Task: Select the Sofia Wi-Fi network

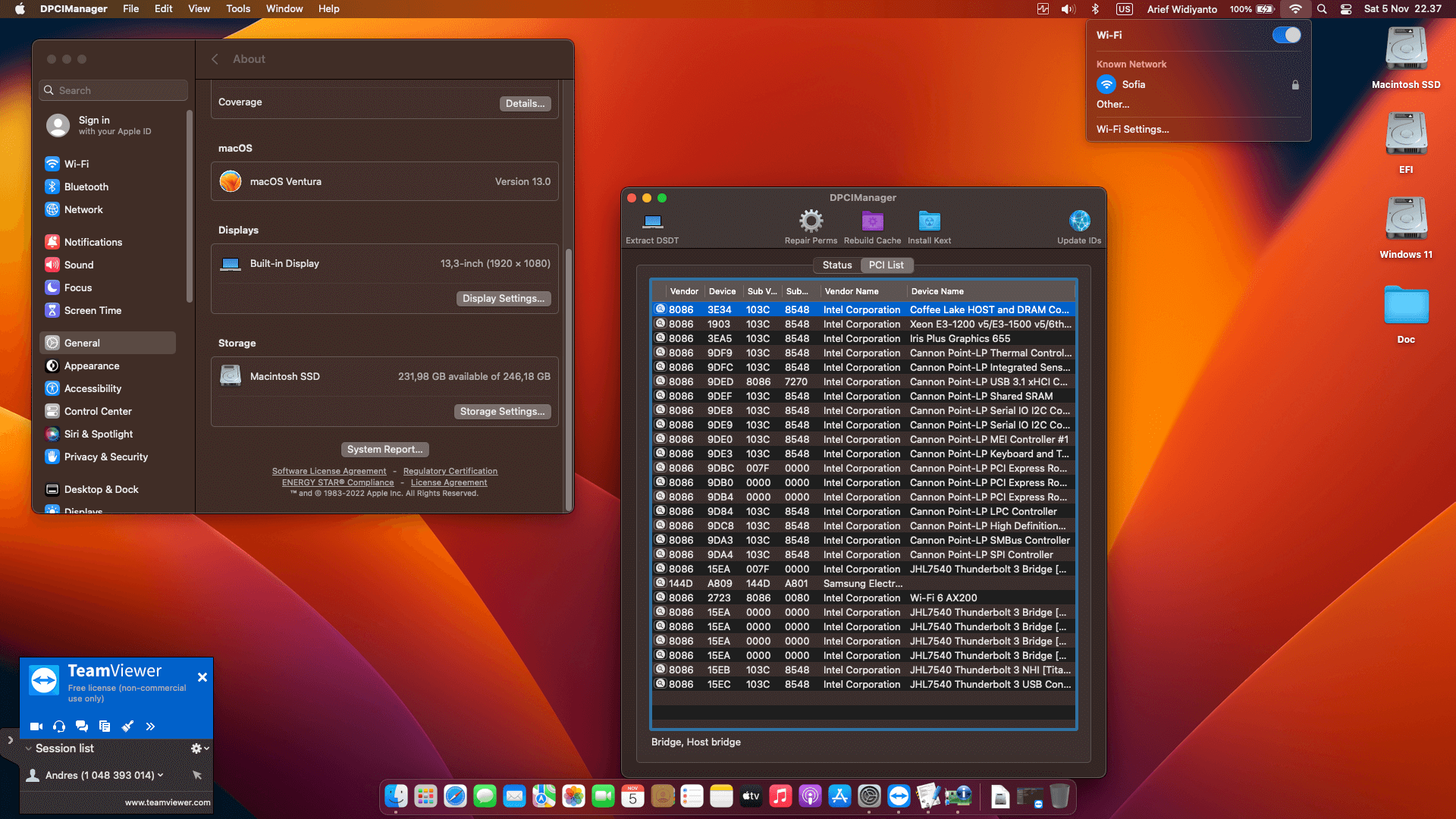Action: pos(1198,84)
